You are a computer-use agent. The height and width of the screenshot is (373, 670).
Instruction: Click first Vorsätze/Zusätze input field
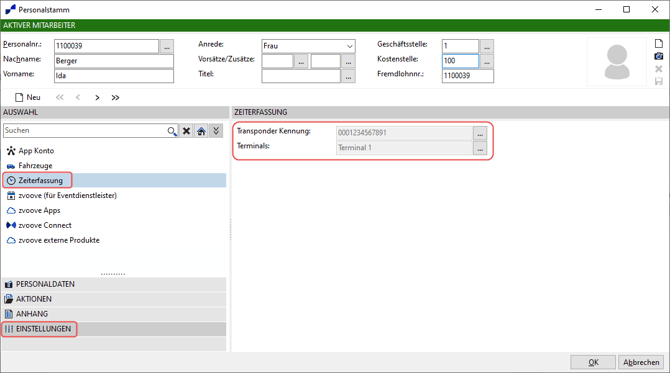point(277,61)
